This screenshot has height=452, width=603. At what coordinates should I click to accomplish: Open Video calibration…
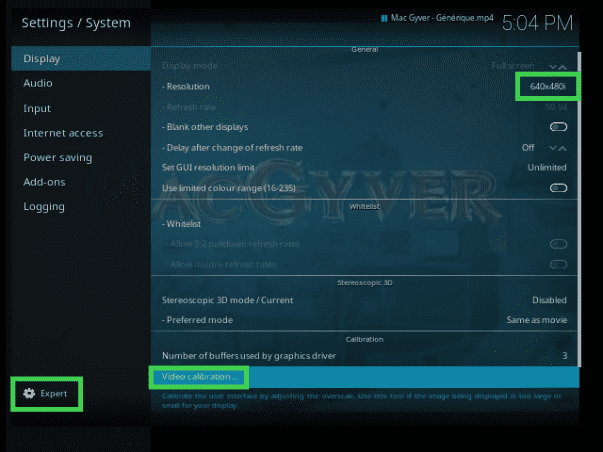click(x=197, y=377)
